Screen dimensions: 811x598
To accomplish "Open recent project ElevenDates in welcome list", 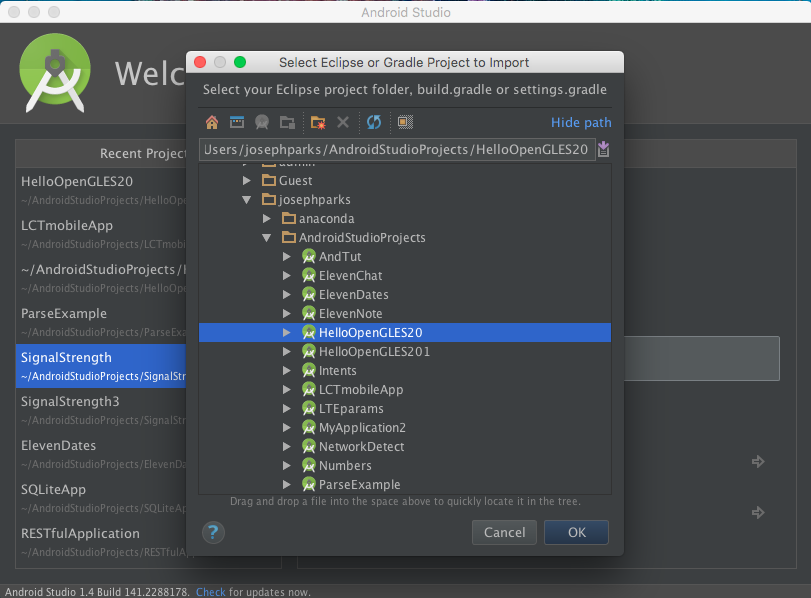I will click(x=101, y=454).
